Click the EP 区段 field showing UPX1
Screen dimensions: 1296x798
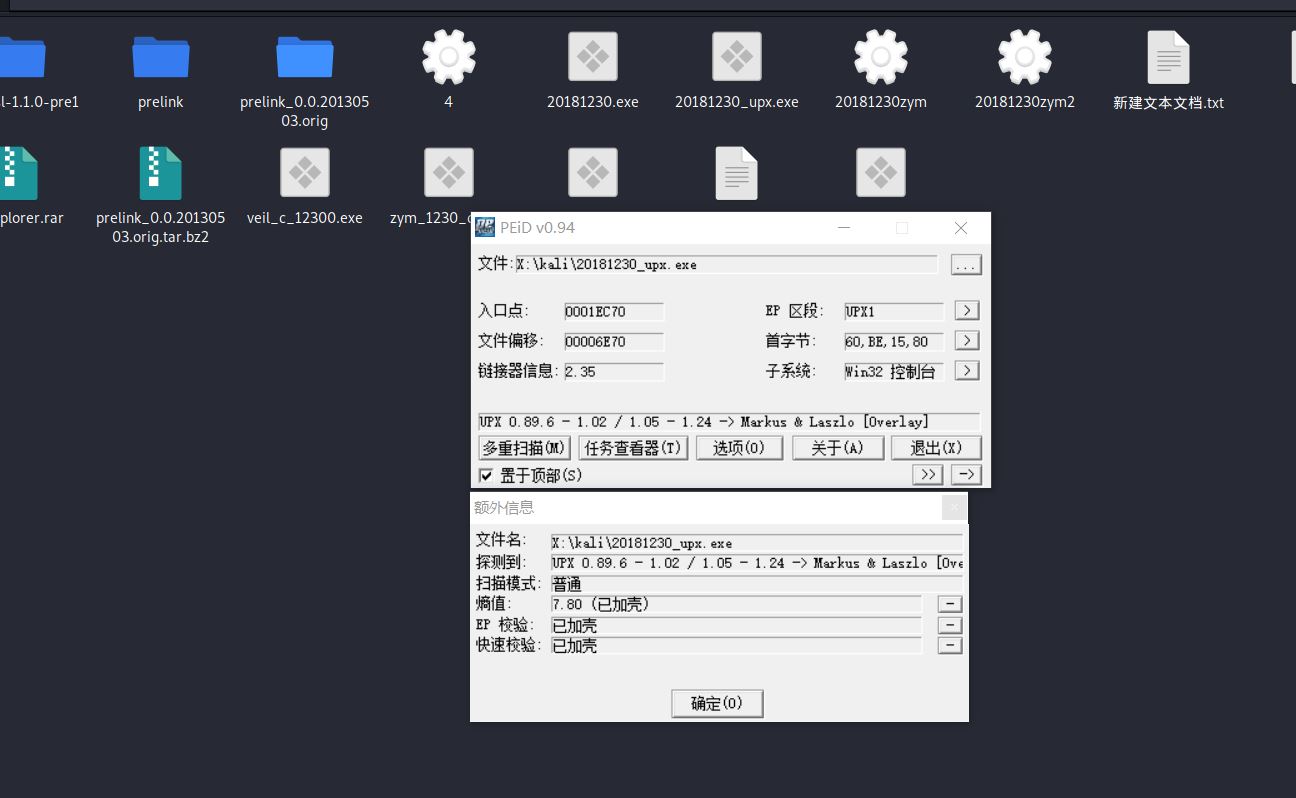(x=894, y=312)
